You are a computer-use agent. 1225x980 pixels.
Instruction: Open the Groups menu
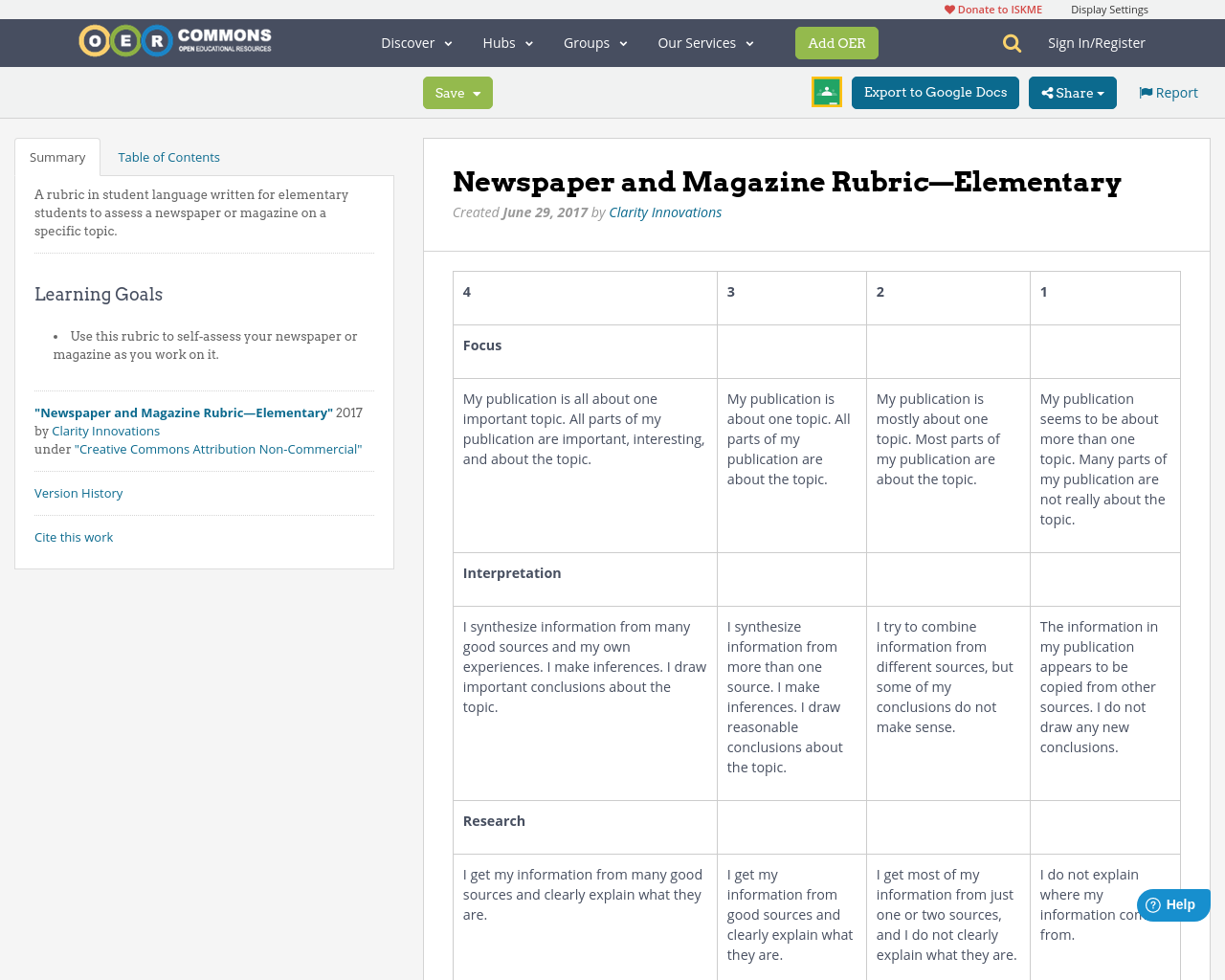pyautogui.click(x=594, y=42)
